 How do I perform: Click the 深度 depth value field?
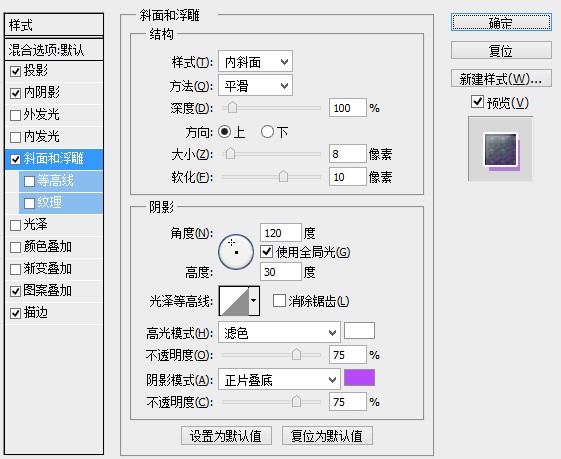(x=347, y=108)
